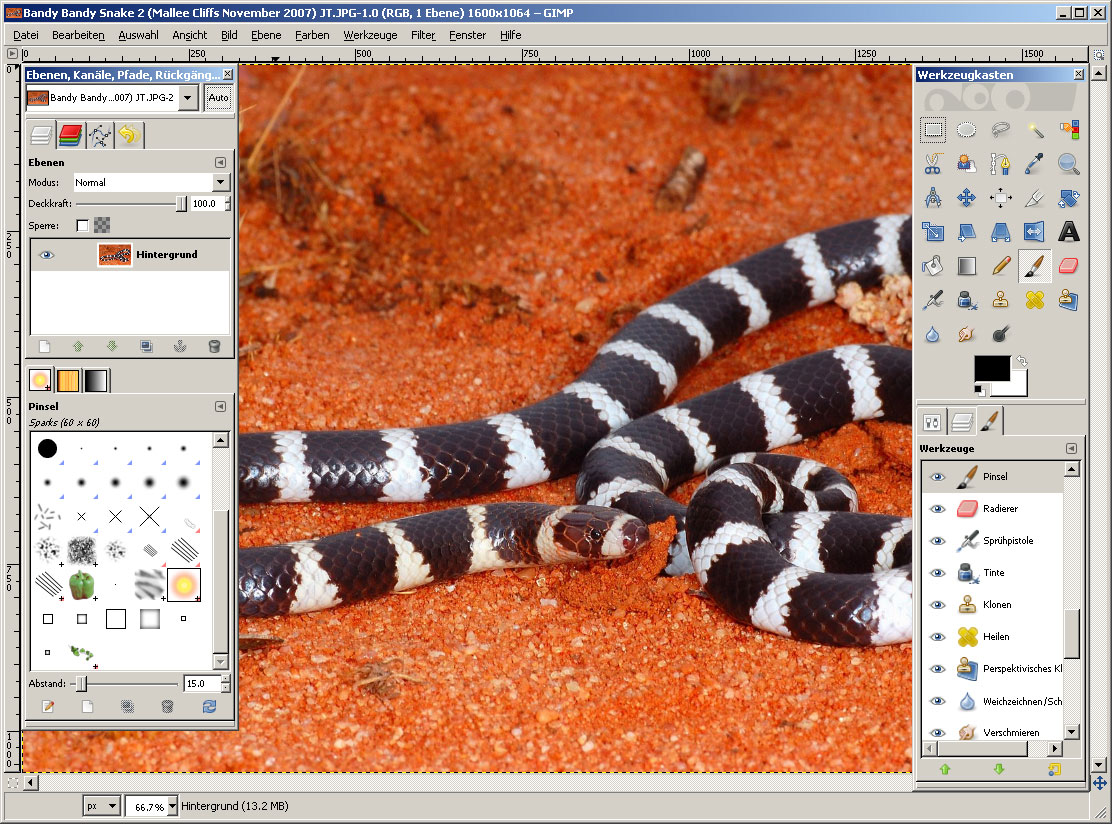Image resolution: width=1112 pixels, height=824 pixels.
Task: Toggle visibility eye for Klonen tool
Action: coord(938,605)
